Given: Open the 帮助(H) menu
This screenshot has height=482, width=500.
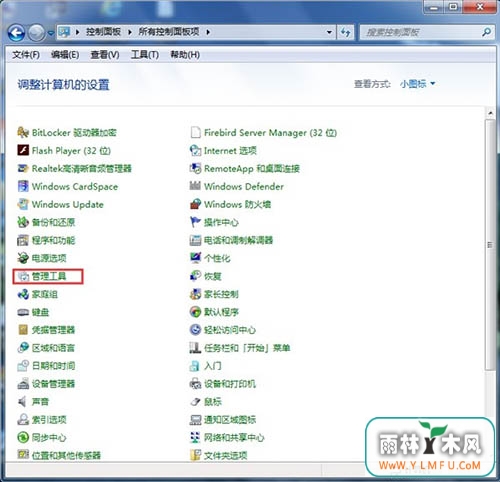Looking at the screenshot, I should (185, 55).
